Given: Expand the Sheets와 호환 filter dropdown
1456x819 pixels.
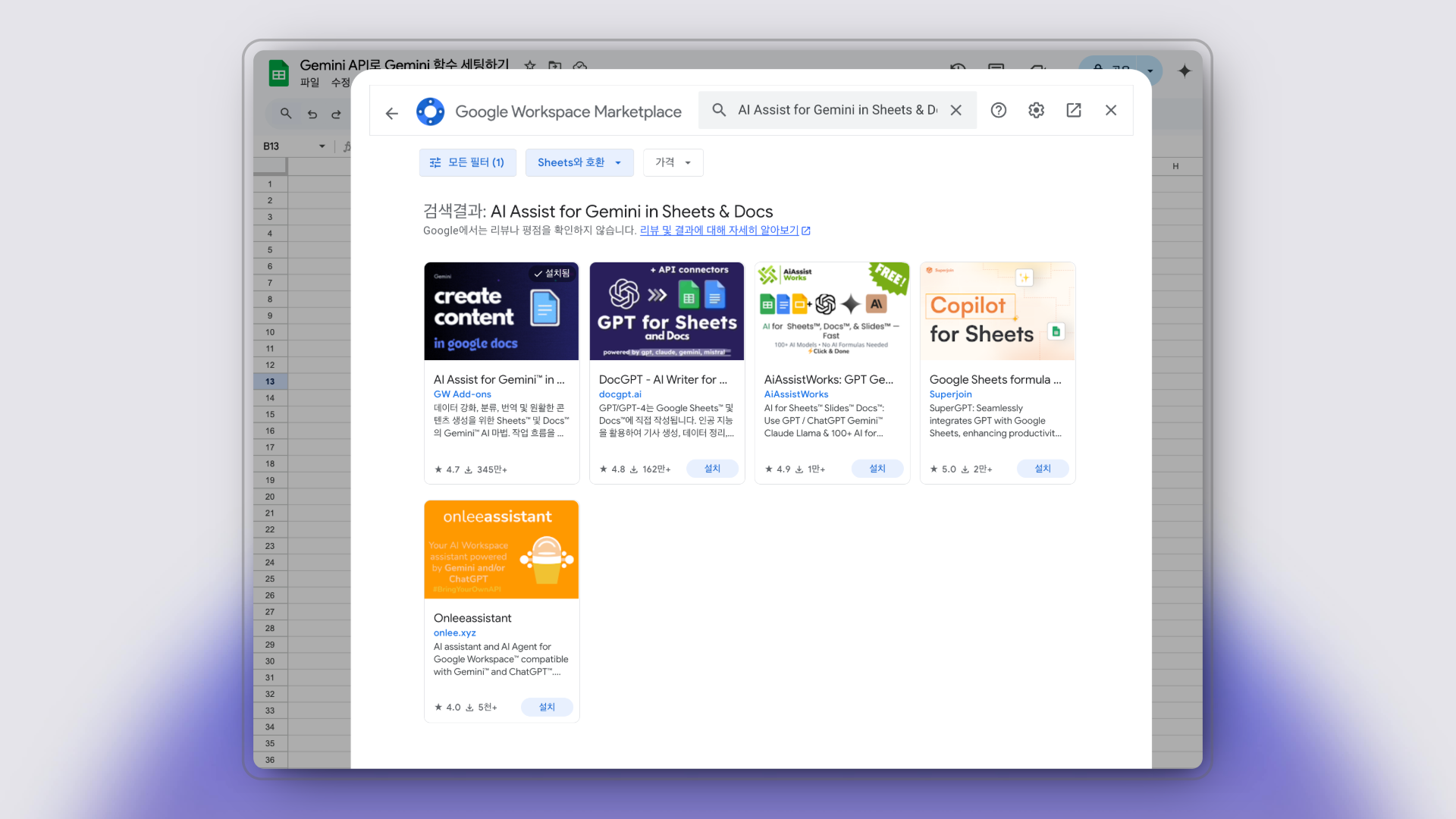Looking at the screenshot, I should pos(579,162).
